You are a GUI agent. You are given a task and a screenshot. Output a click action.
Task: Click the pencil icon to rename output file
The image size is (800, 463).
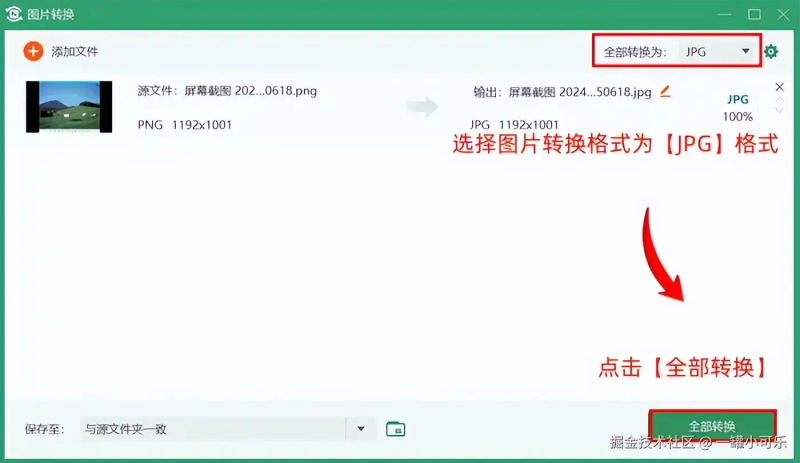[665, 91]
